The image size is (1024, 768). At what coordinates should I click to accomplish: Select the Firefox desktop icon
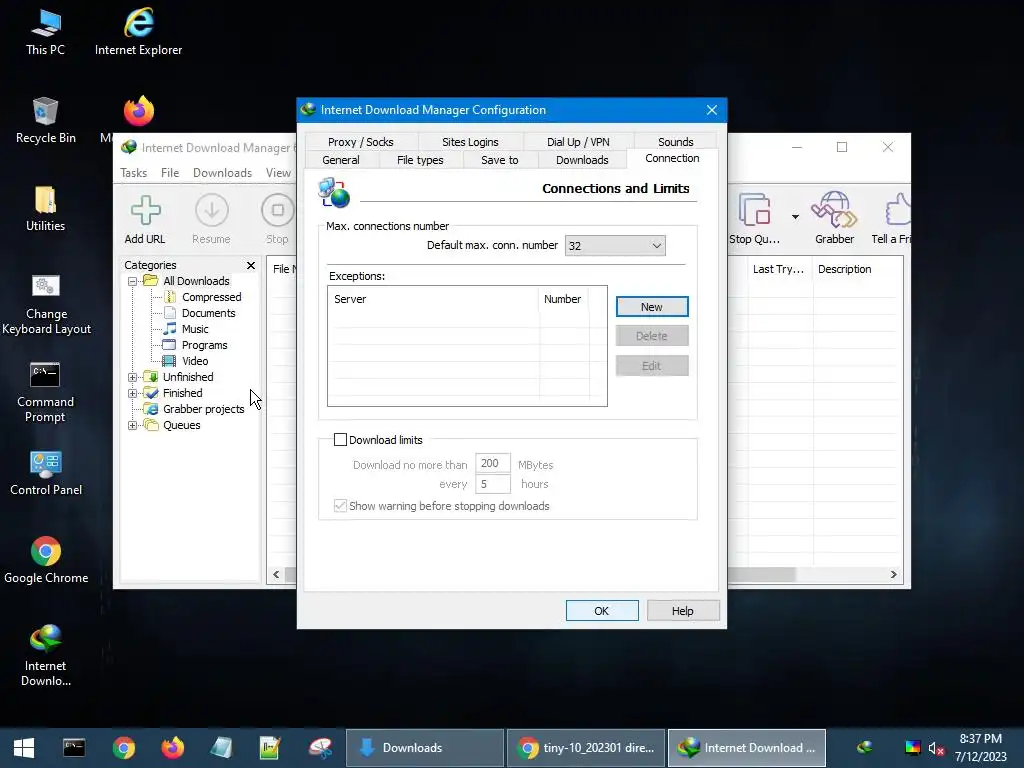[138, 111]
